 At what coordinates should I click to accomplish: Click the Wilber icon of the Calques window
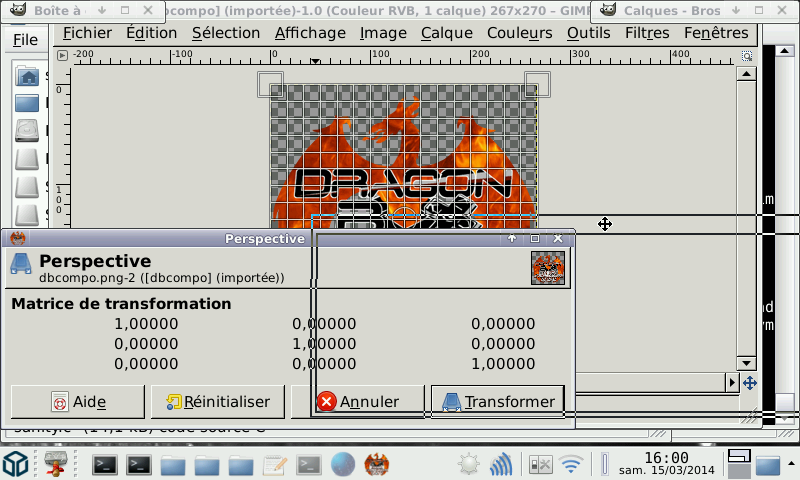click(x=607, y=9)
